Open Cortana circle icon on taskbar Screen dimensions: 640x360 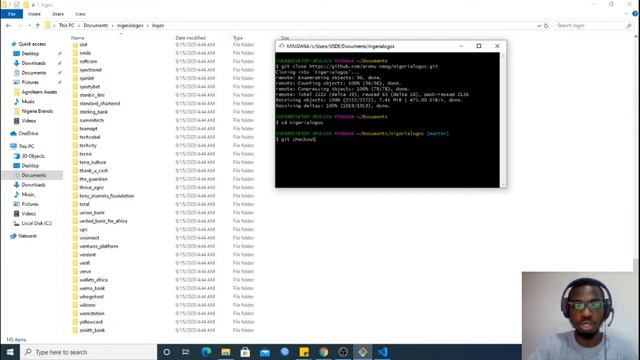(x=167, y=352)
